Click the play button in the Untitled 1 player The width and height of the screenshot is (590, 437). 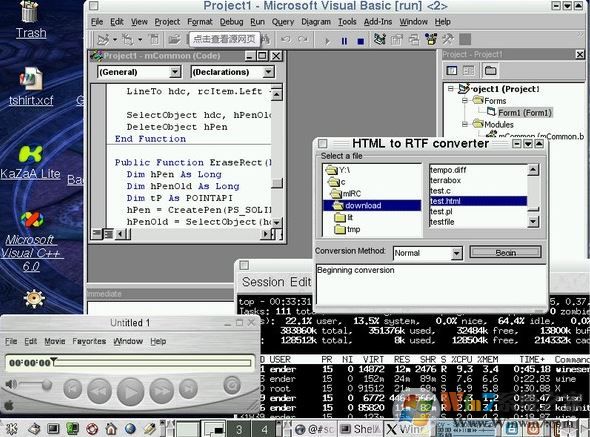coord(130,391)
